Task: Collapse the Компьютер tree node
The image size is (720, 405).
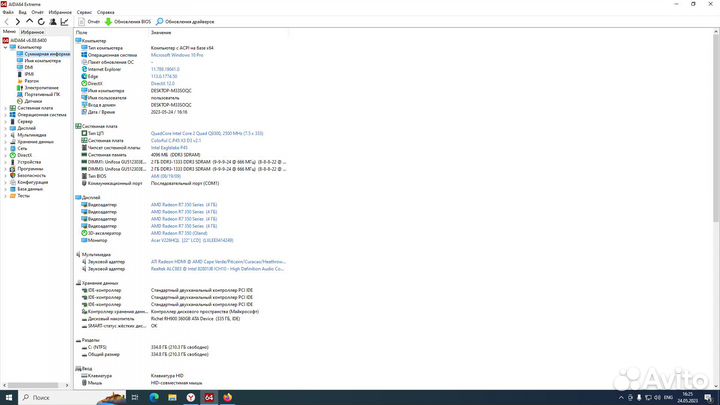Action: tap(6, 47)
